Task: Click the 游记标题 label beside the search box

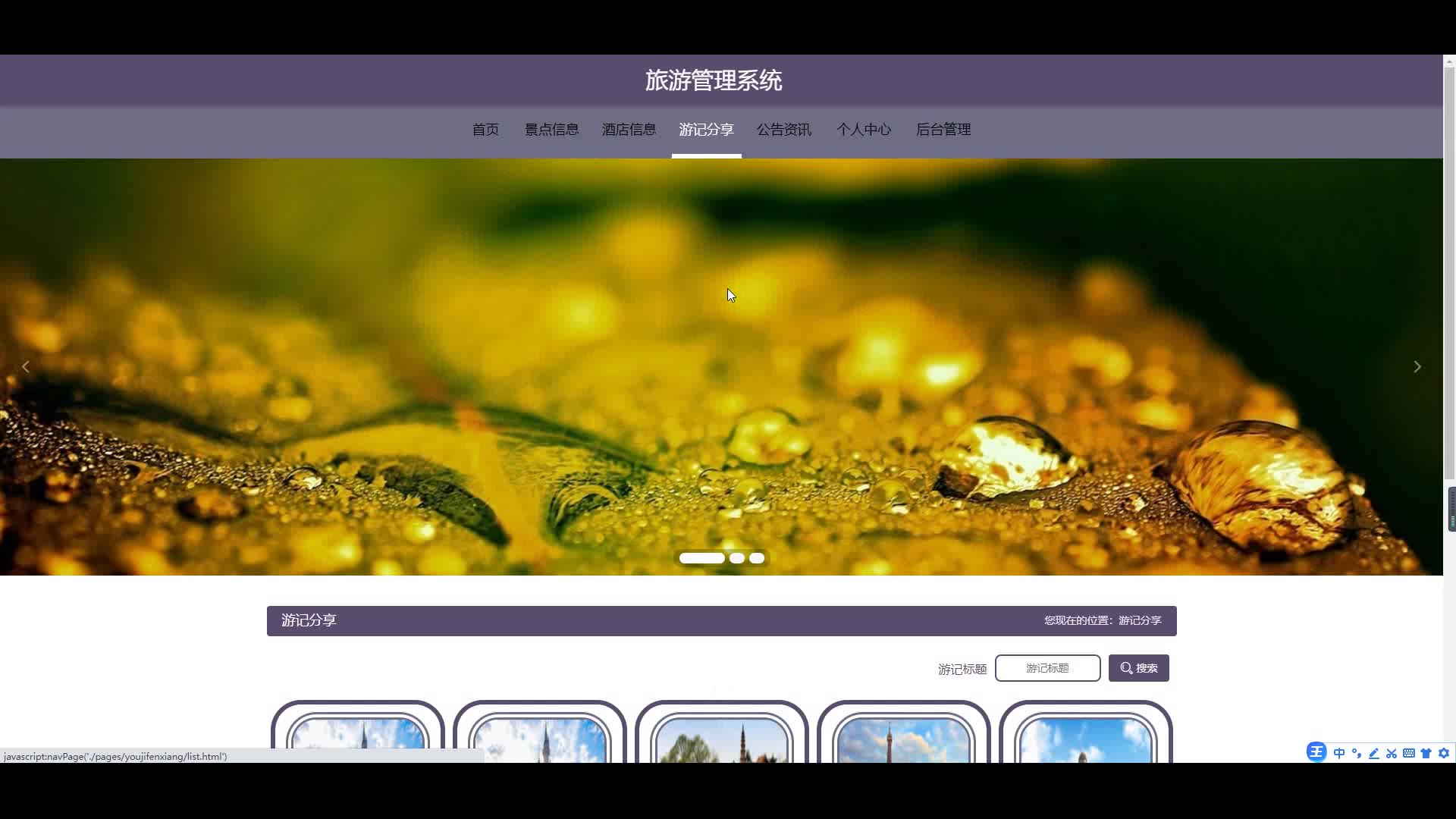Action: point(962,669)
